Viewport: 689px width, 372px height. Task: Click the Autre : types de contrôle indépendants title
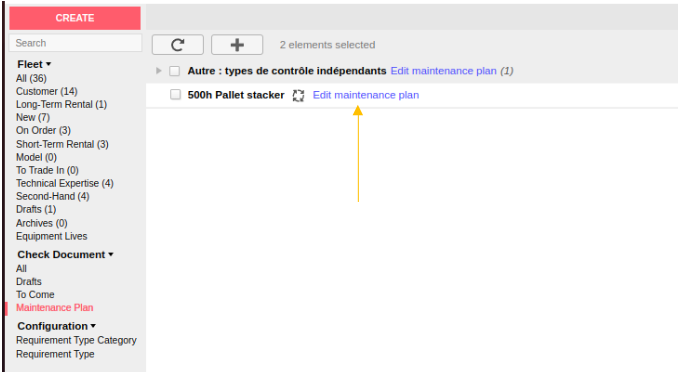[287, 71]
